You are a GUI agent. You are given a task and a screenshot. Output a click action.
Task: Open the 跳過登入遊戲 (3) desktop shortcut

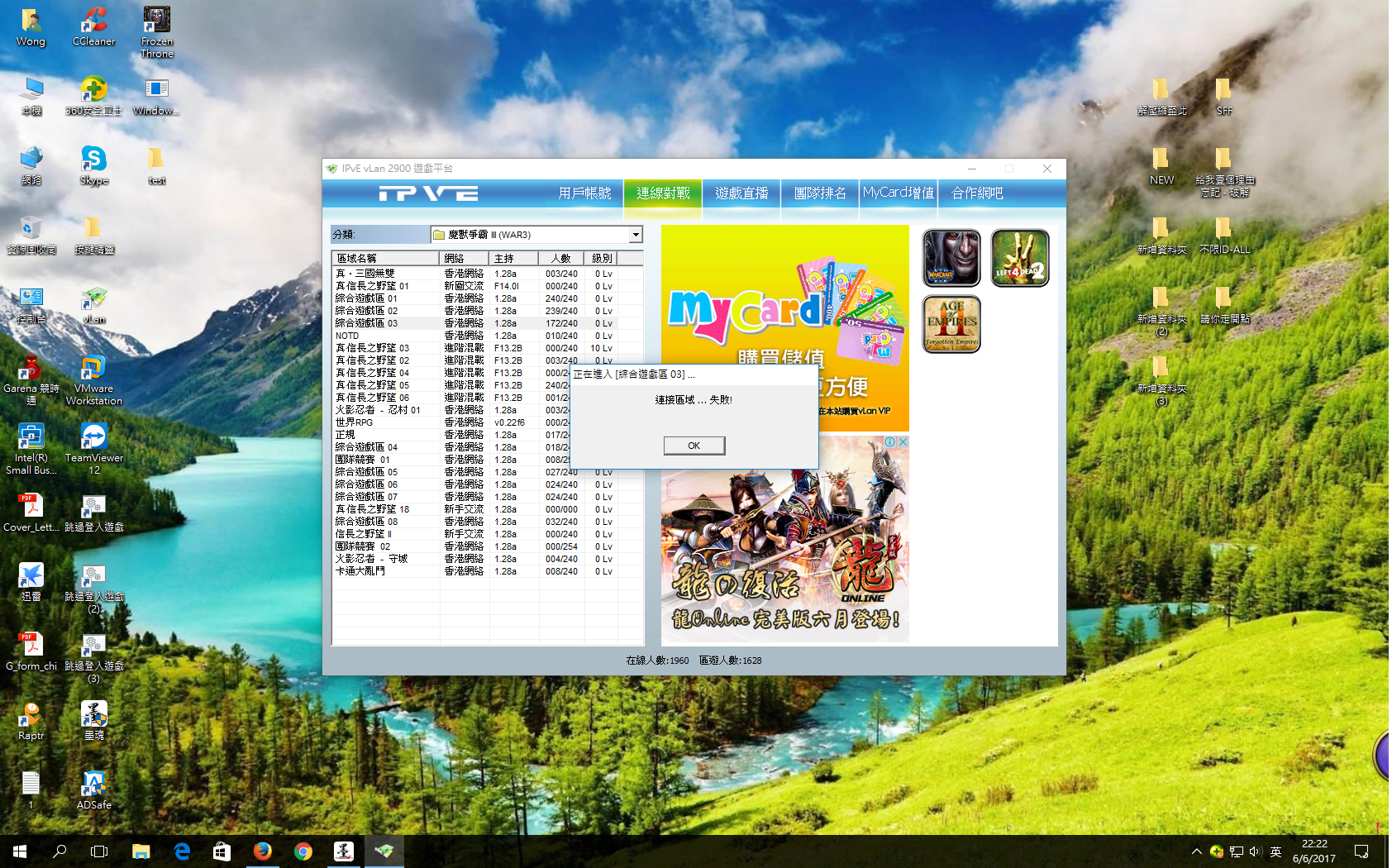coord(93,658)
